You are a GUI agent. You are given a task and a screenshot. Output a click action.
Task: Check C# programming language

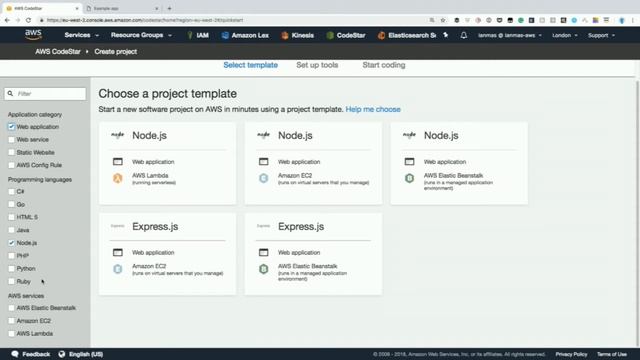[x=11, y=191]
